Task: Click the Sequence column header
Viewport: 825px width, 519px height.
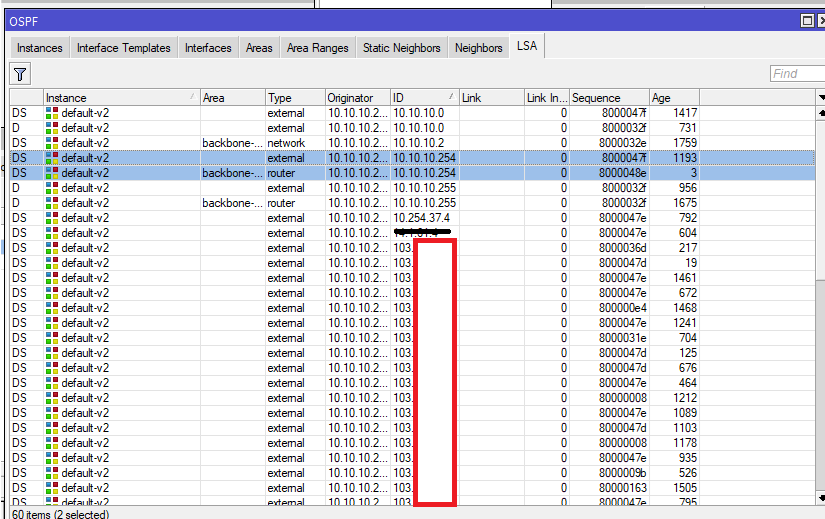Action: 609,98
